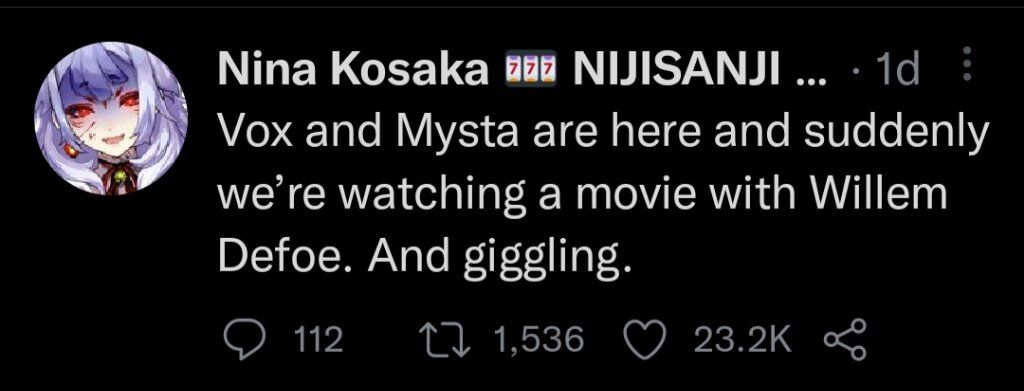Select the Nina Kosaka display name
Viewport: 1024px width, 391px height.
click(353, 69)
